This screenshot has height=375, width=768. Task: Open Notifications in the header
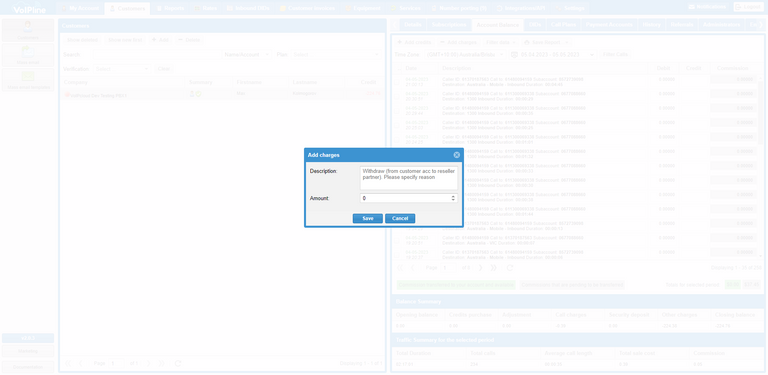coord(707,7)
